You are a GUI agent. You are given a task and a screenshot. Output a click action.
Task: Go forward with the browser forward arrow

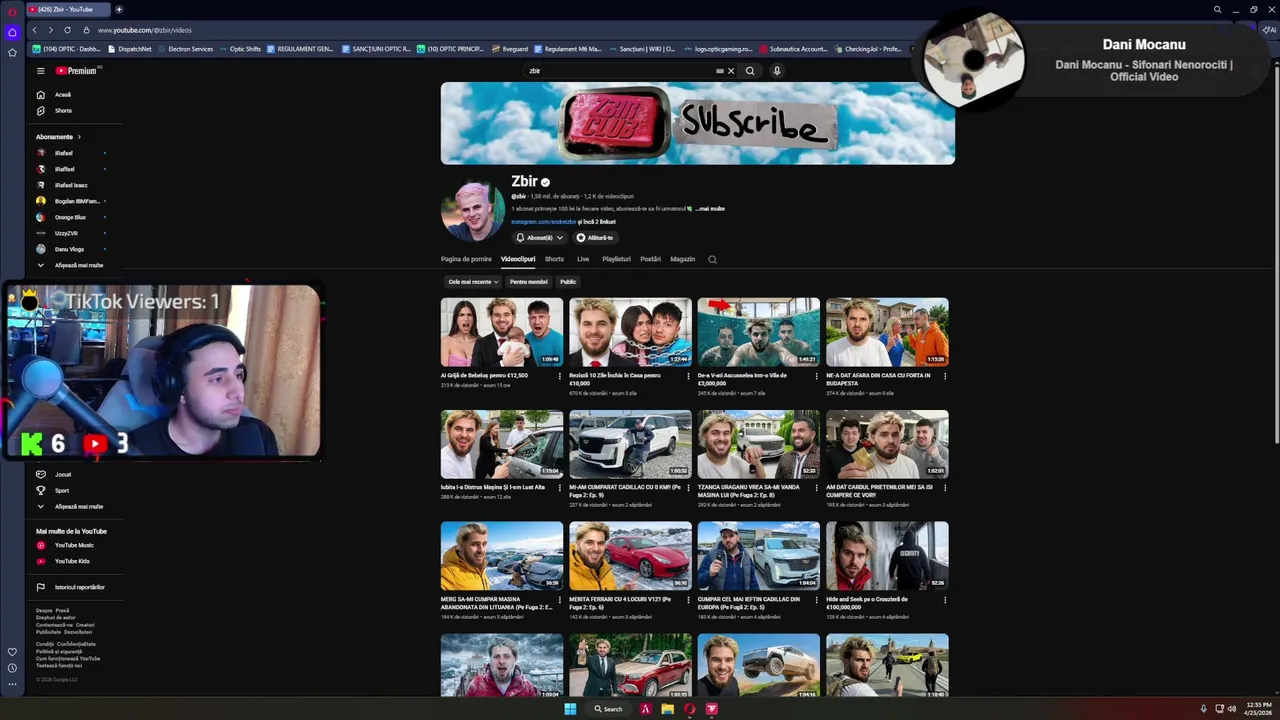(x=50, y=30)
